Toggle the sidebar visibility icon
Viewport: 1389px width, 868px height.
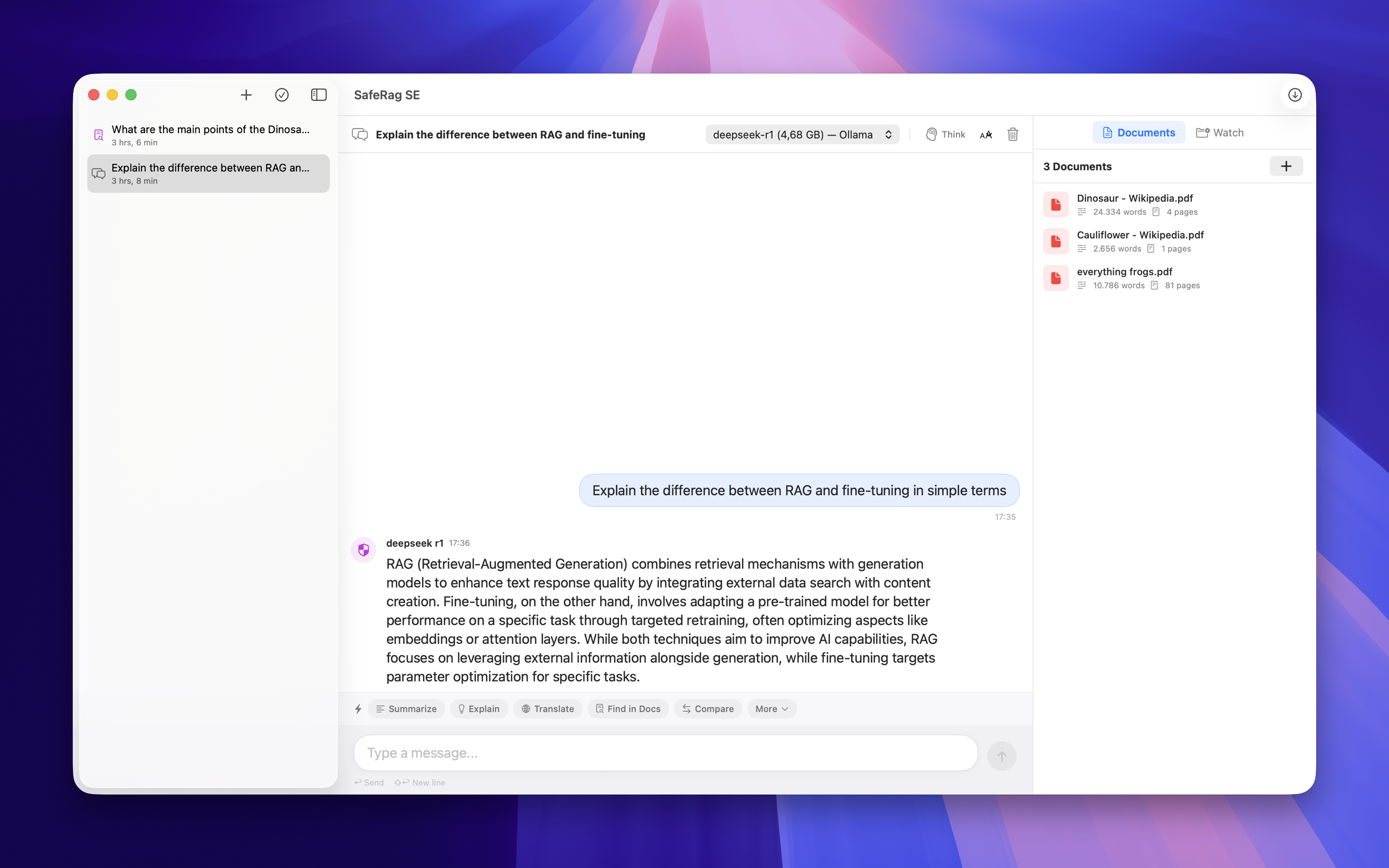tap(318, 95)
